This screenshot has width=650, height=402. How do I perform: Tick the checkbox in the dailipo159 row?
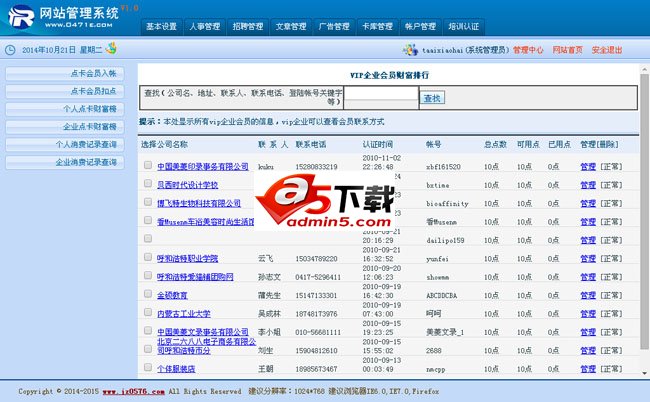point(148,238)
